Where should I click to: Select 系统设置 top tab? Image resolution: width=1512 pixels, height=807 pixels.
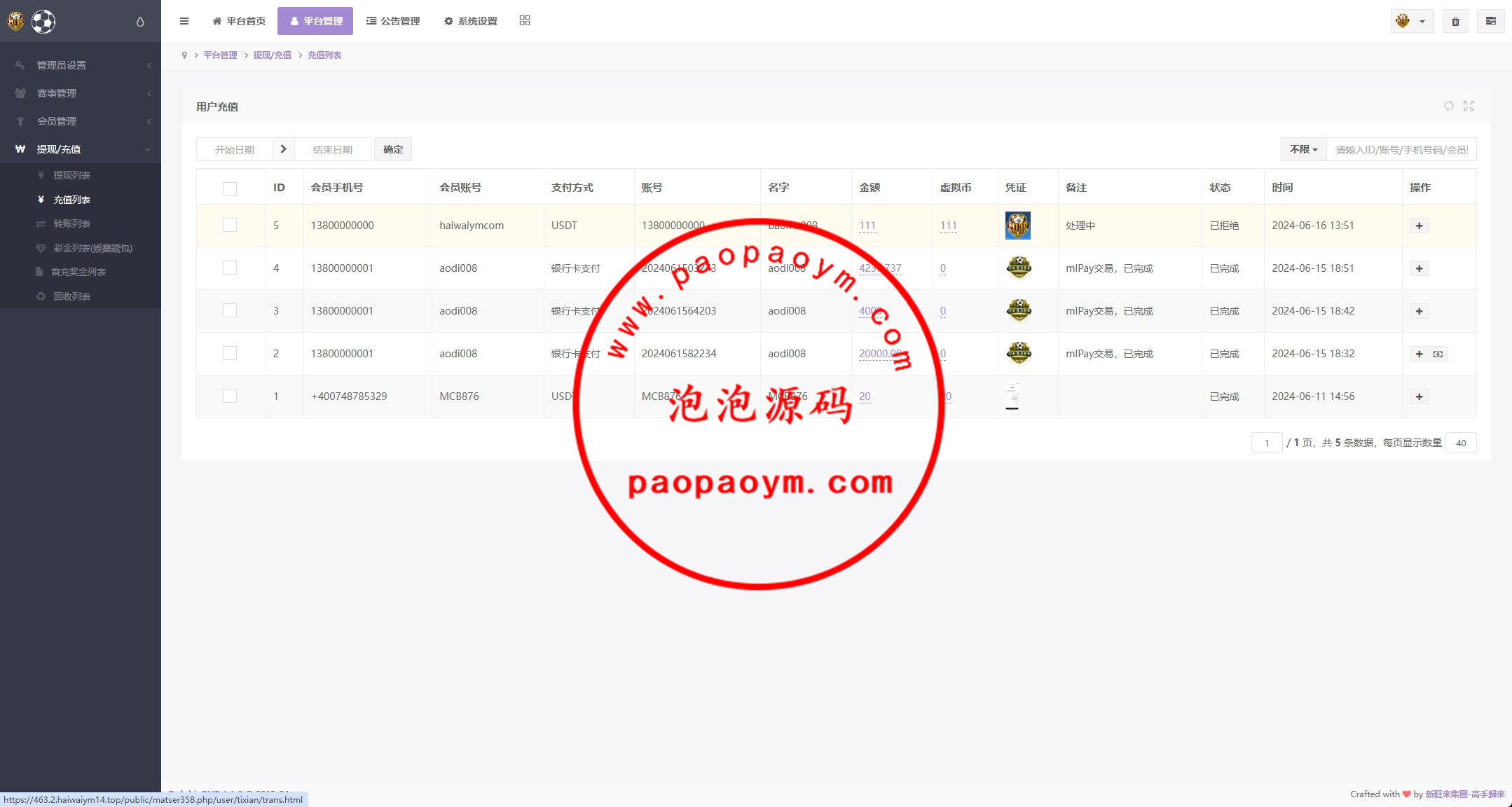point(470,21)
